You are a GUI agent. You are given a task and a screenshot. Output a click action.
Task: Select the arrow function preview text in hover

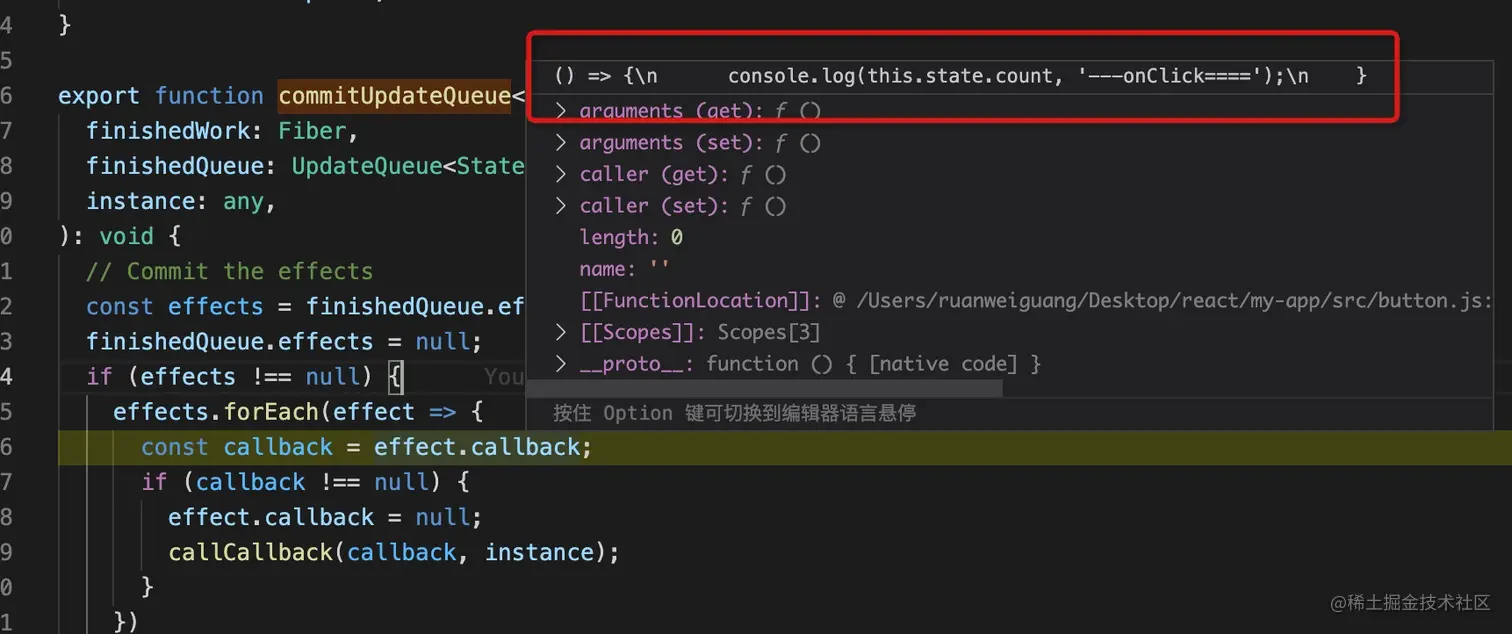click(960, 76)
